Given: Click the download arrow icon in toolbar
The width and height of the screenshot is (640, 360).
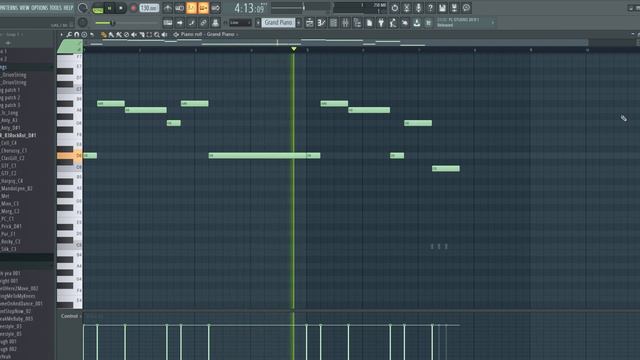Looking at the screenshot, I should (x=416, y=22).
